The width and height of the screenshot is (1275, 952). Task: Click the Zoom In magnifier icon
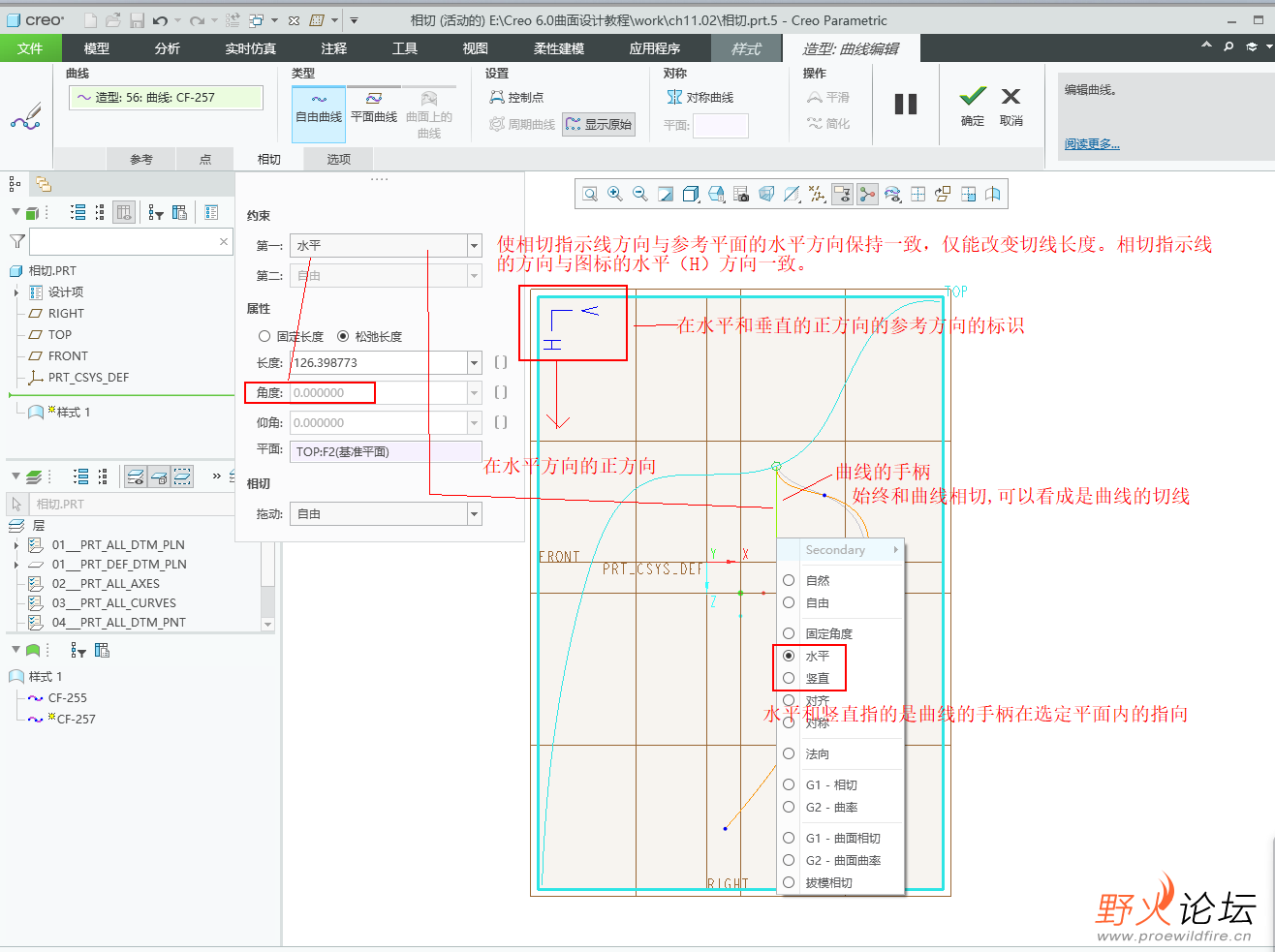click(x=615, y=194)
